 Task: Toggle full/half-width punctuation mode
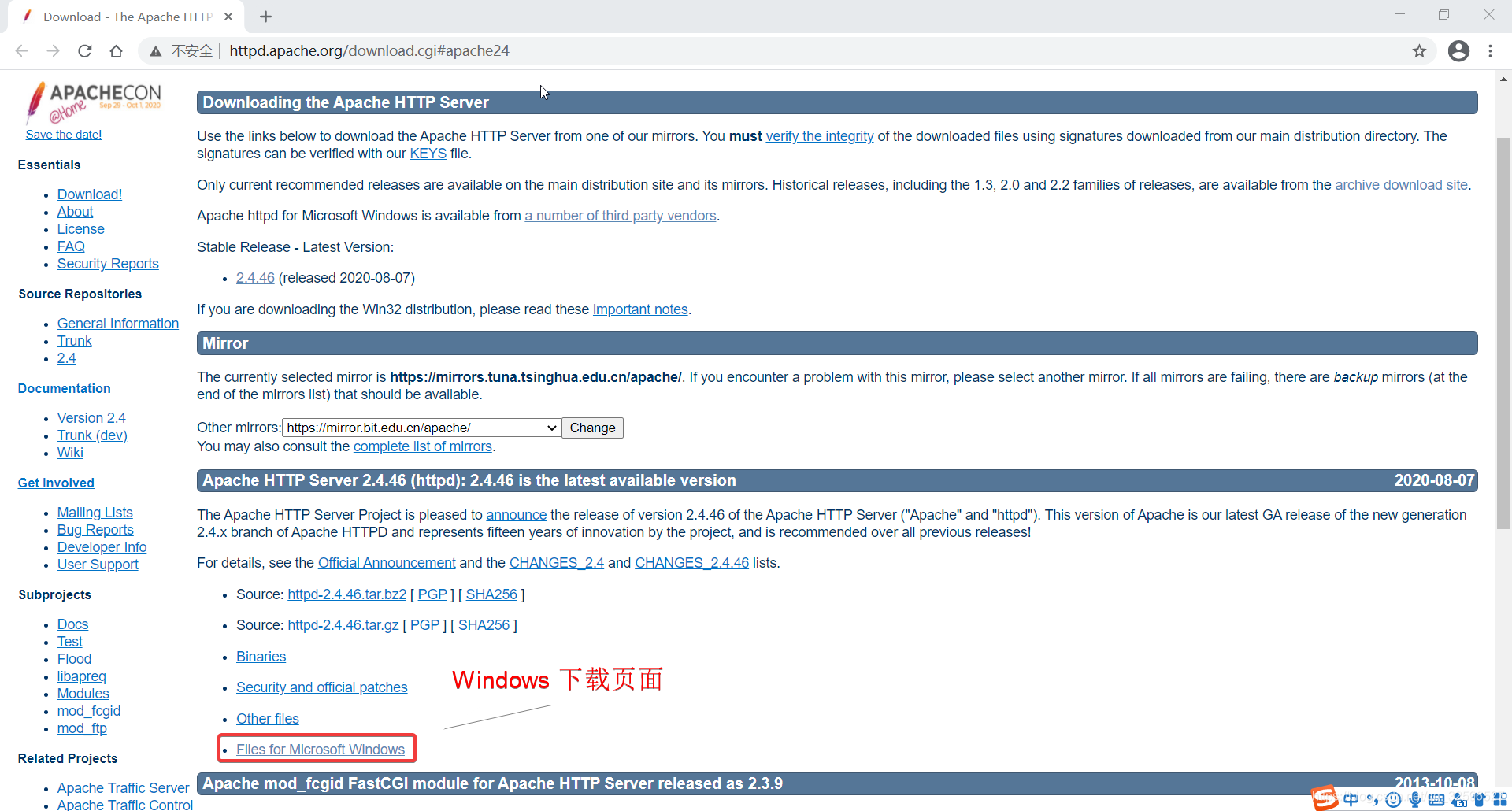point(1373,799)
